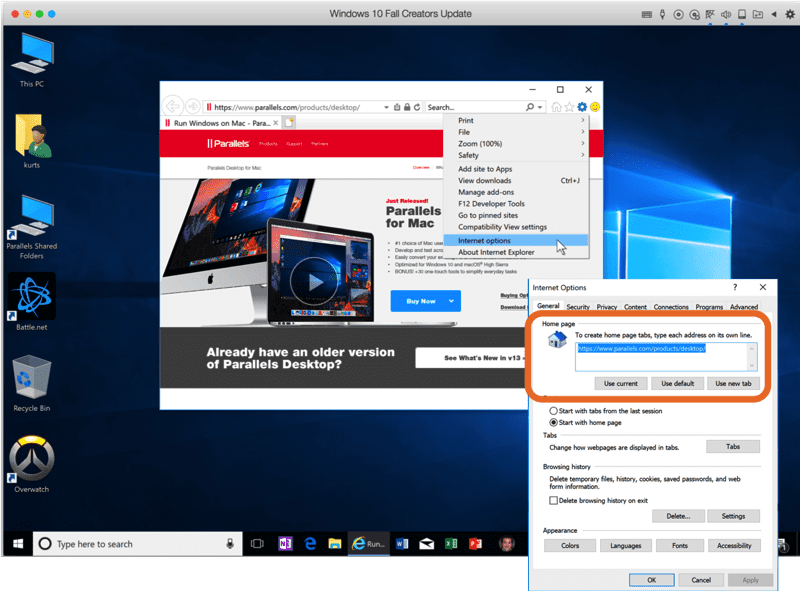
Task: Switch to the Security tab
Action: 578,307
